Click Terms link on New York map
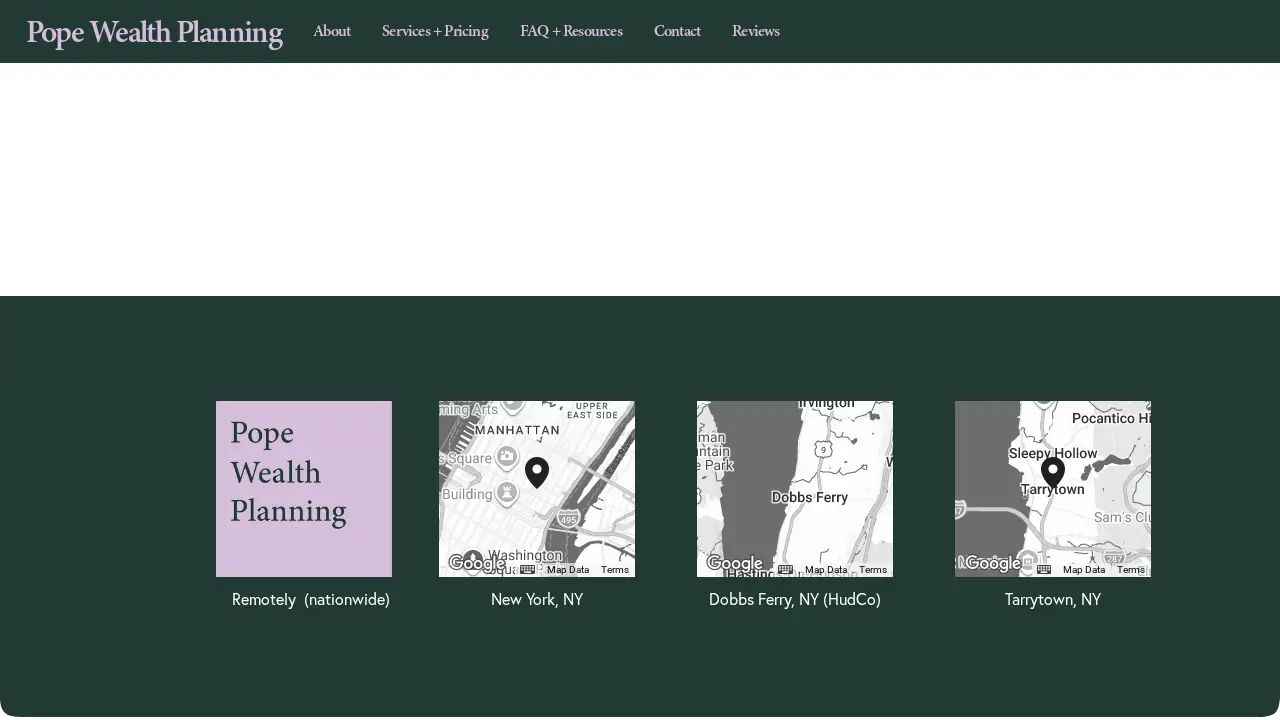 coord(615,570)
